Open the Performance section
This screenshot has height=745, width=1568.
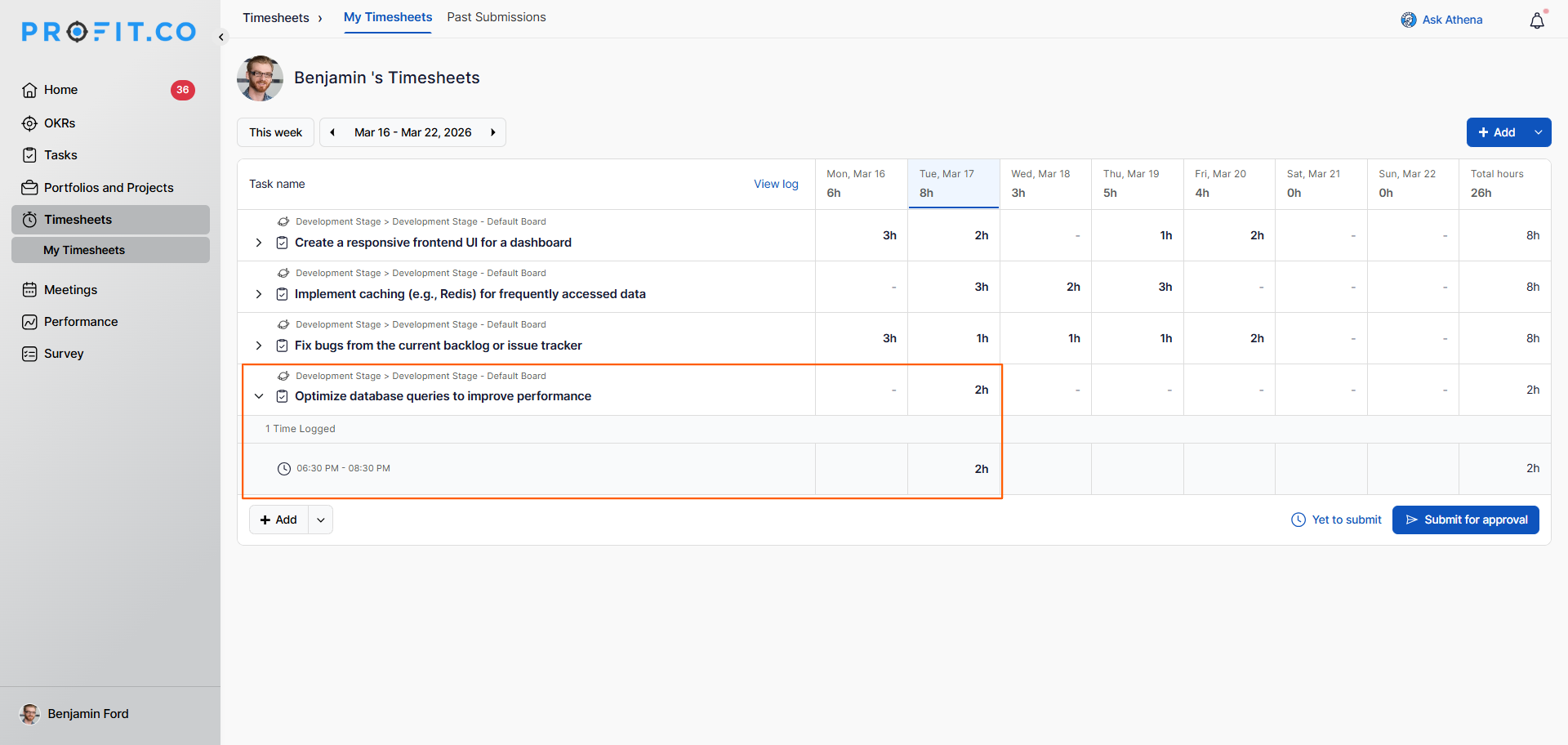(81, 322)
